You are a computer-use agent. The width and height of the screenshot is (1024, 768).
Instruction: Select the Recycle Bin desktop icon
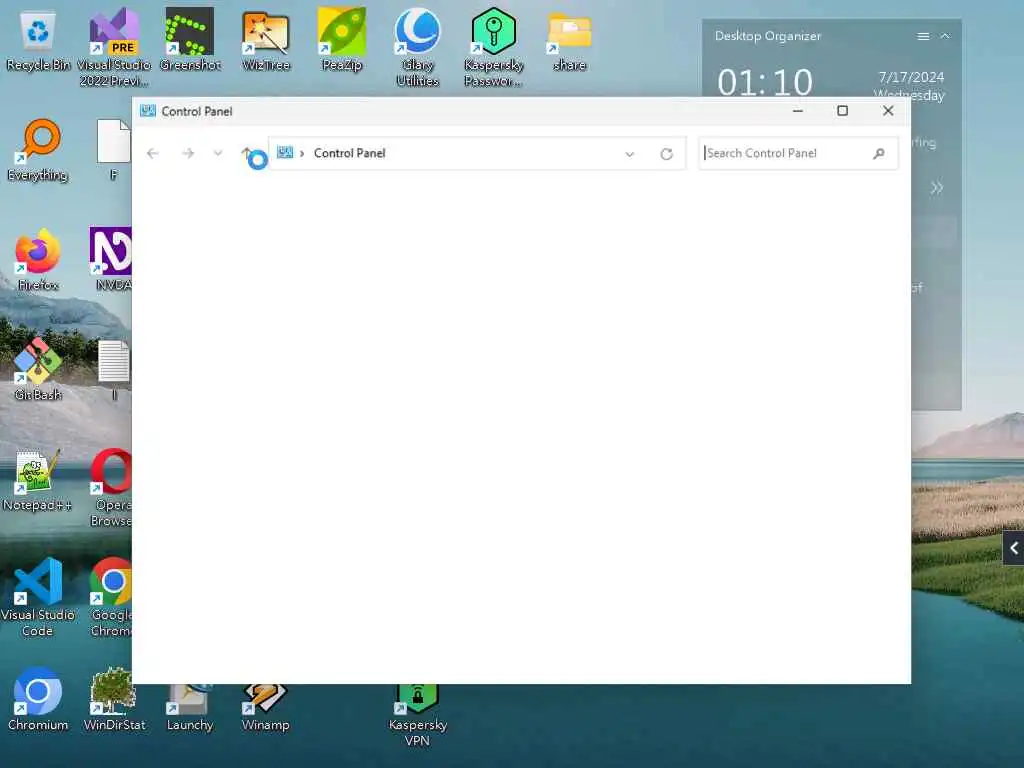click(x=38, y=39)
